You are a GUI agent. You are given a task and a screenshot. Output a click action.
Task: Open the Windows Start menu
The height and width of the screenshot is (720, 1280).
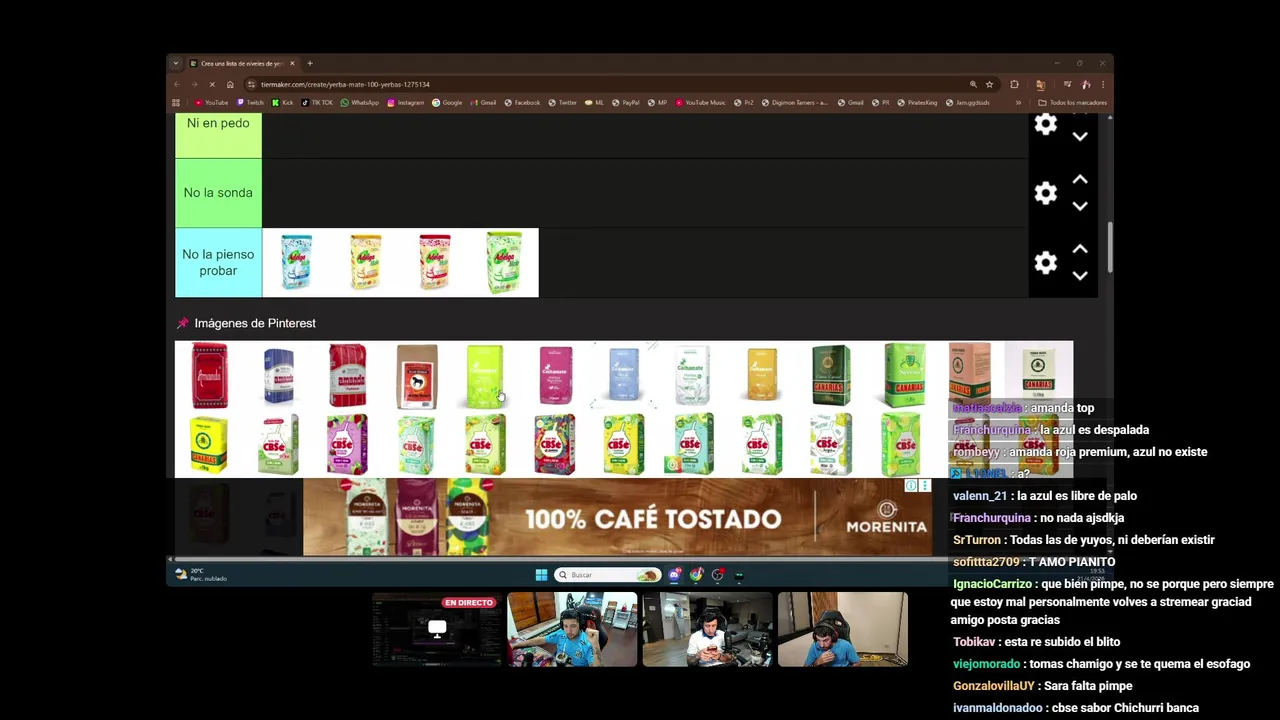[x=541, y=575]
